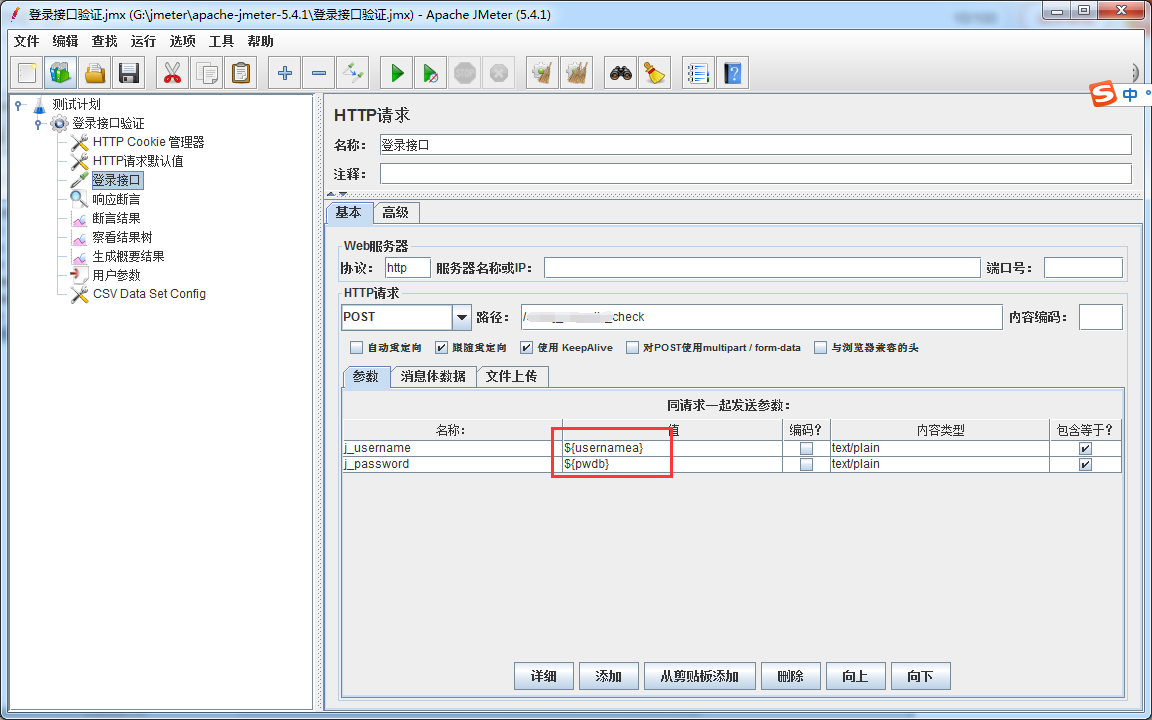
Task: Click the 从剪贴板添加 button
Action: (699, 676)
